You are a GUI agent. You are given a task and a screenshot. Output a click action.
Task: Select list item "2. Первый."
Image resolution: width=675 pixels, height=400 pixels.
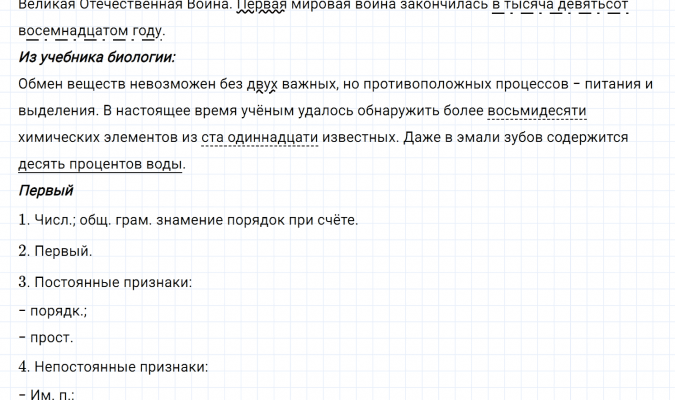click(56, 250)
